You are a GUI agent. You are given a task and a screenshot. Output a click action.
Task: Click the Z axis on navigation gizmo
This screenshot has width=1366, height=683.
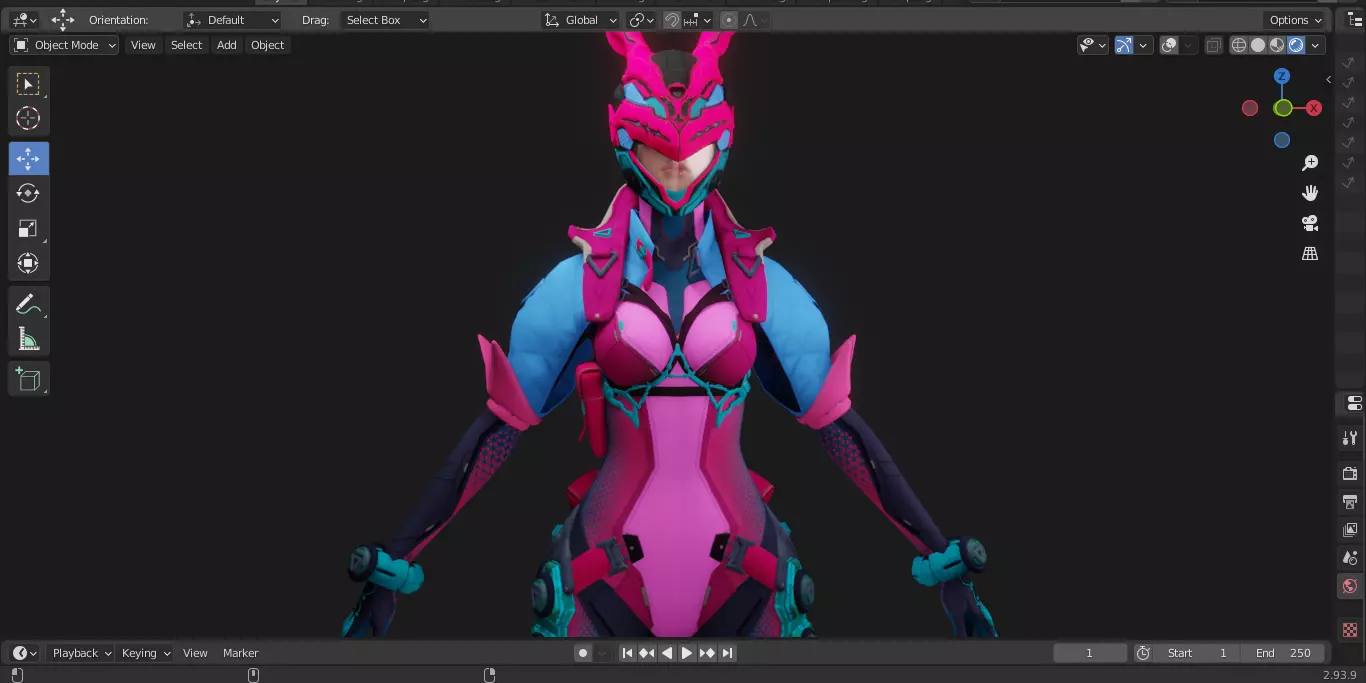point(1282,76)
